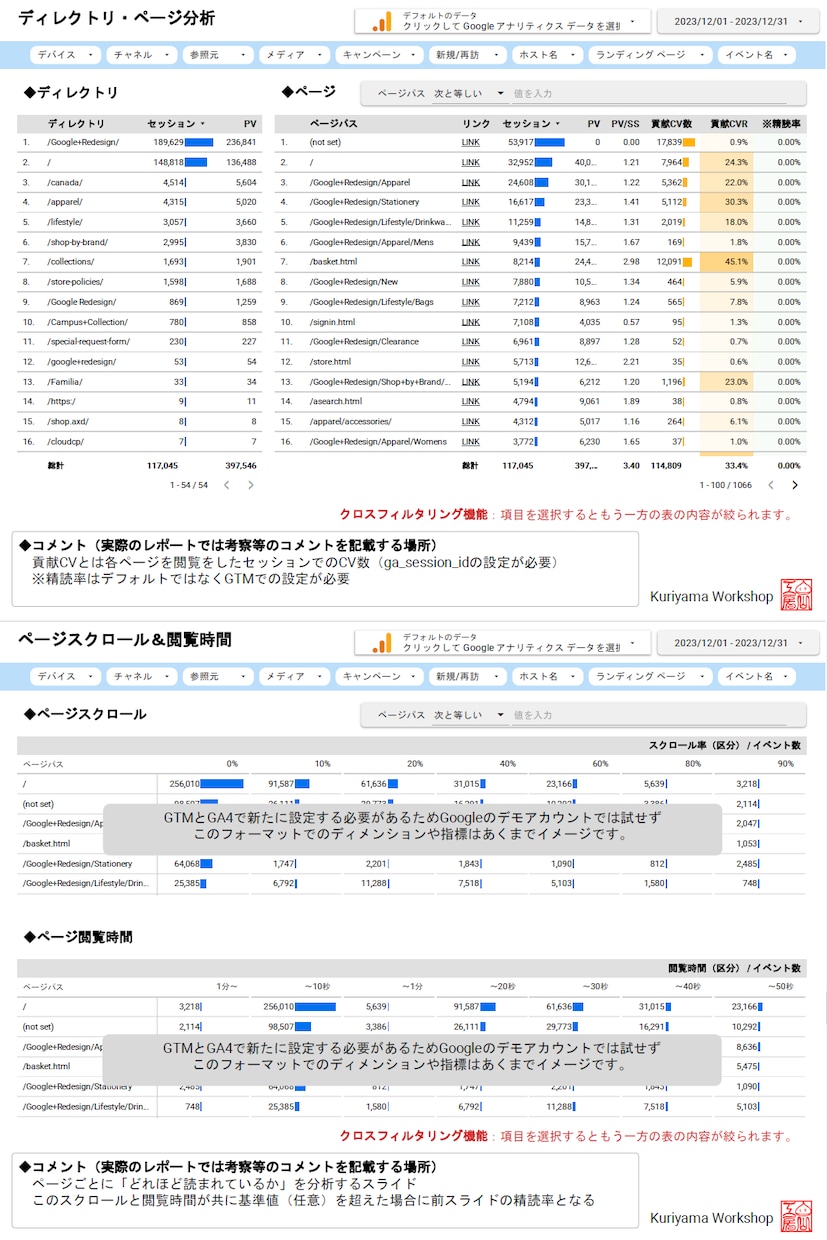Select the /special-request-form/ directory row
The height and width of the screenshot is (1240, 827).
(x=140, y=342)
